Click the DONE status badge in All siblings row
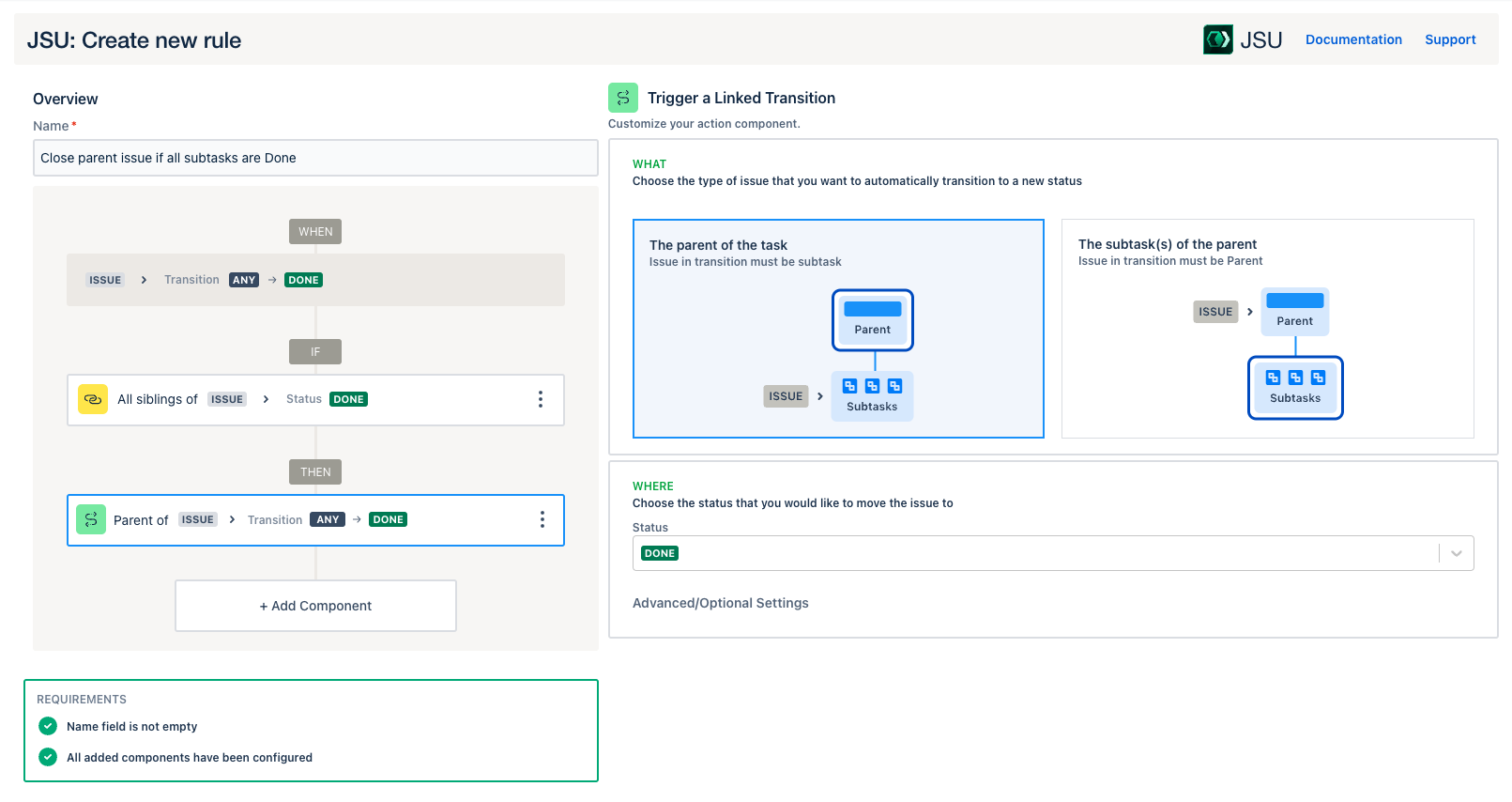This screenshot has width=1512, height=802. tap(348, 399)
